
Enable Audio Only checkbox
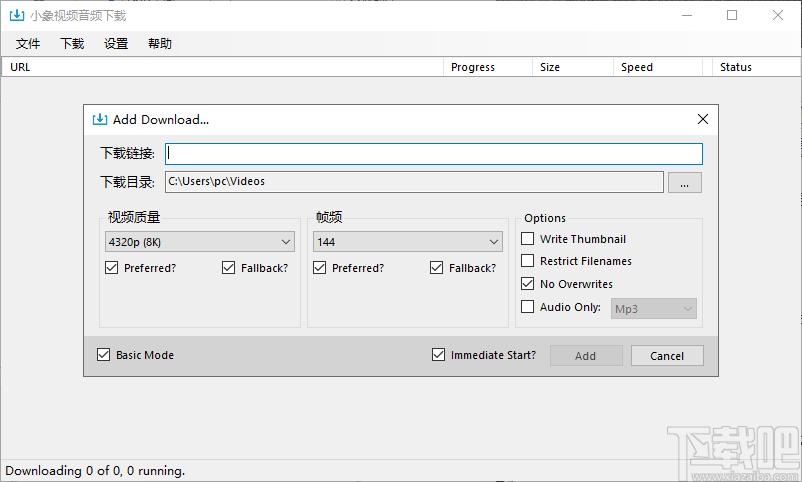click(x=527, y=306)
